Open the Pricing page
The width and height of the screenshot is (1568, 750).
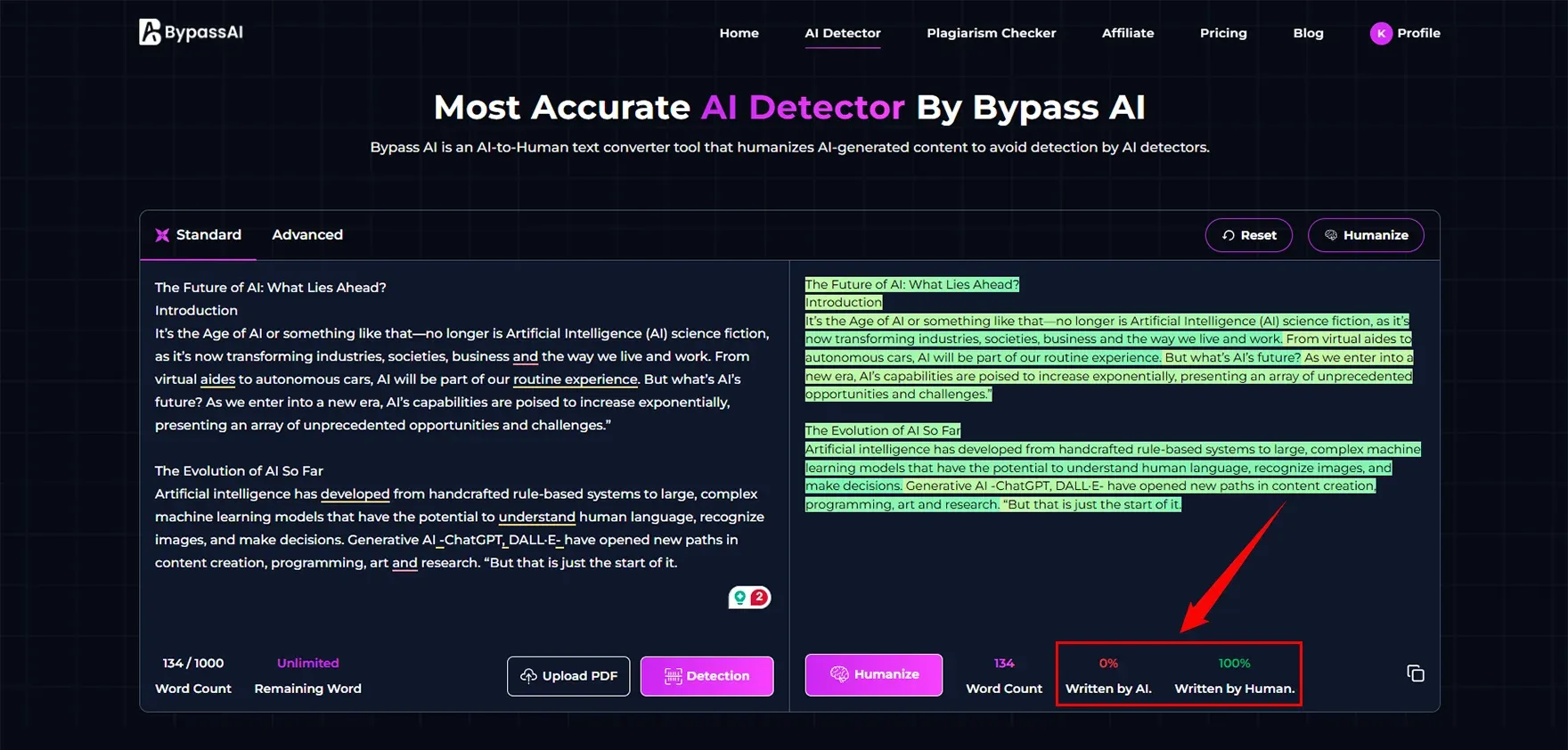(1223, 33)
